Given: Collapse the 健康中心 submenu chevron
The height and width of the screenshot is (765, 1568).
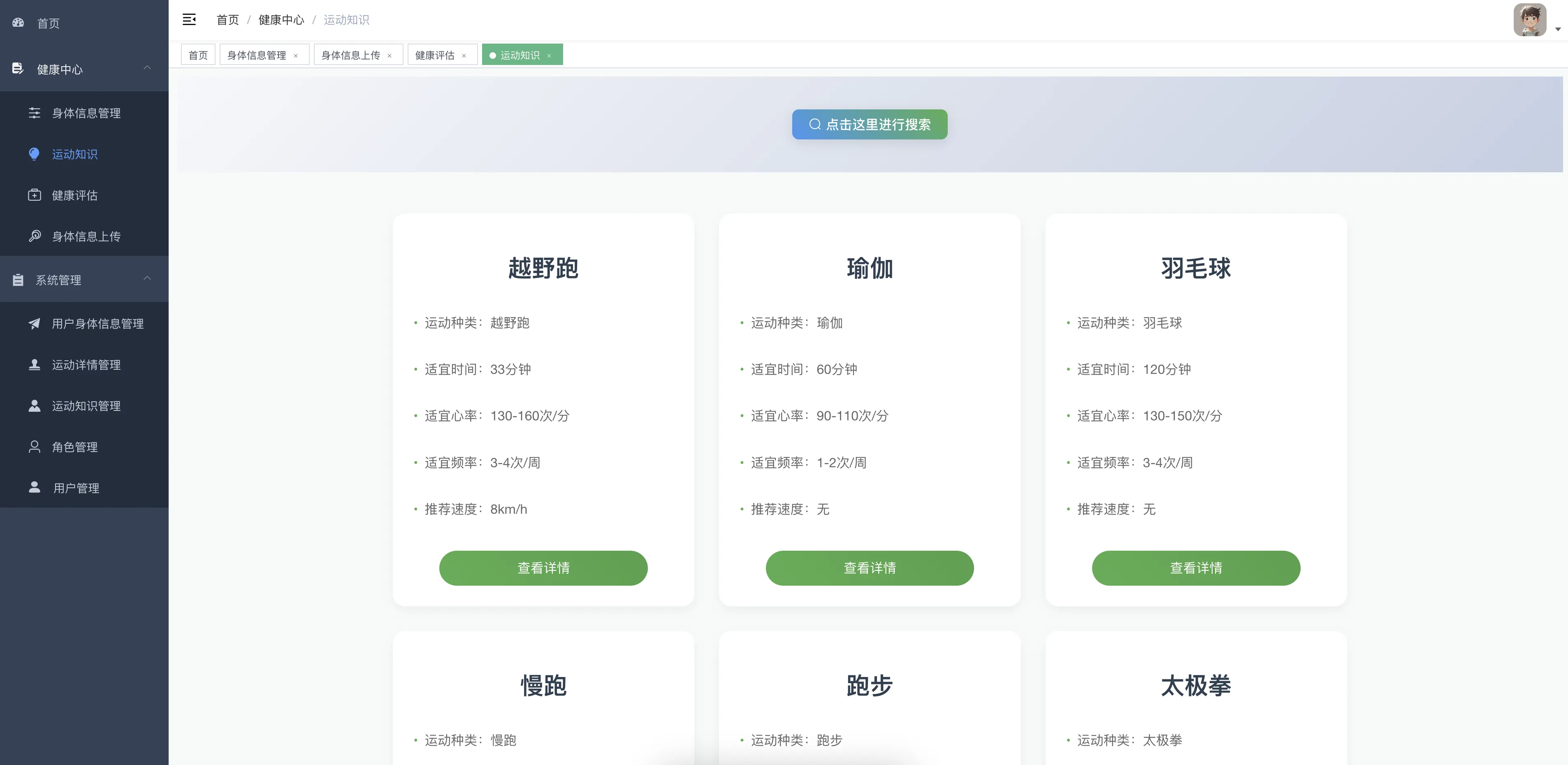Looking at the screenshot, I should (x=147, y=67).
